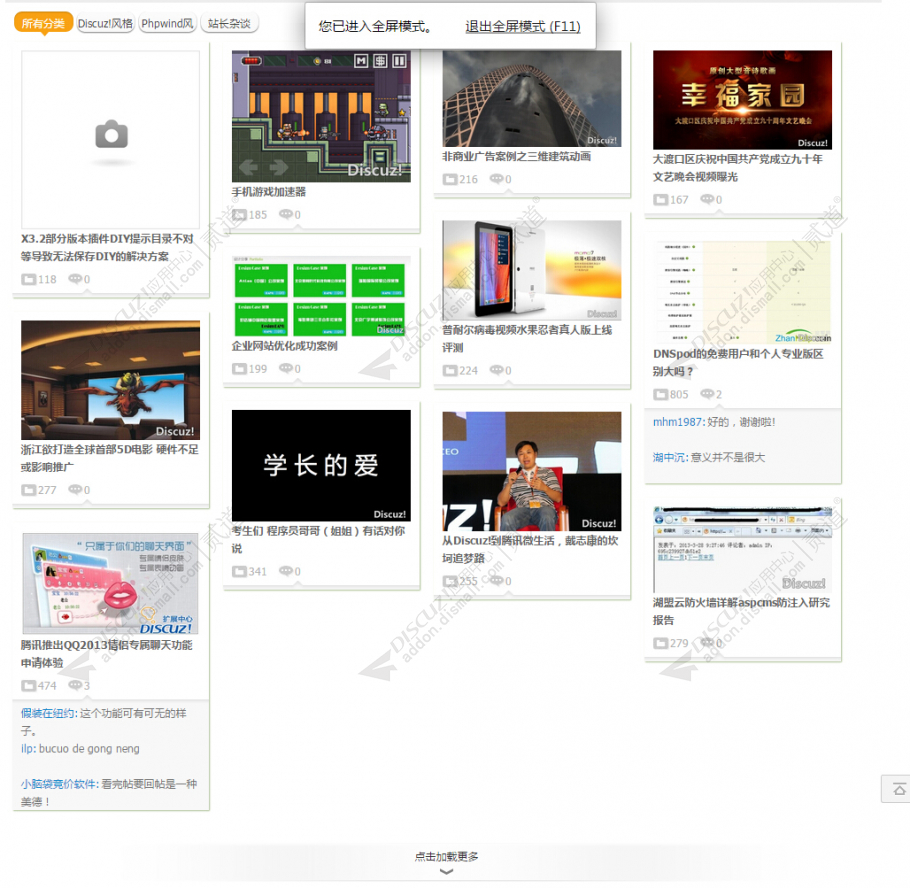Image resolution: width=910 pixels, height=888 pixels.
Task: Click comment bubble icon on 大渡口区 post
Action: coord(707,199)
